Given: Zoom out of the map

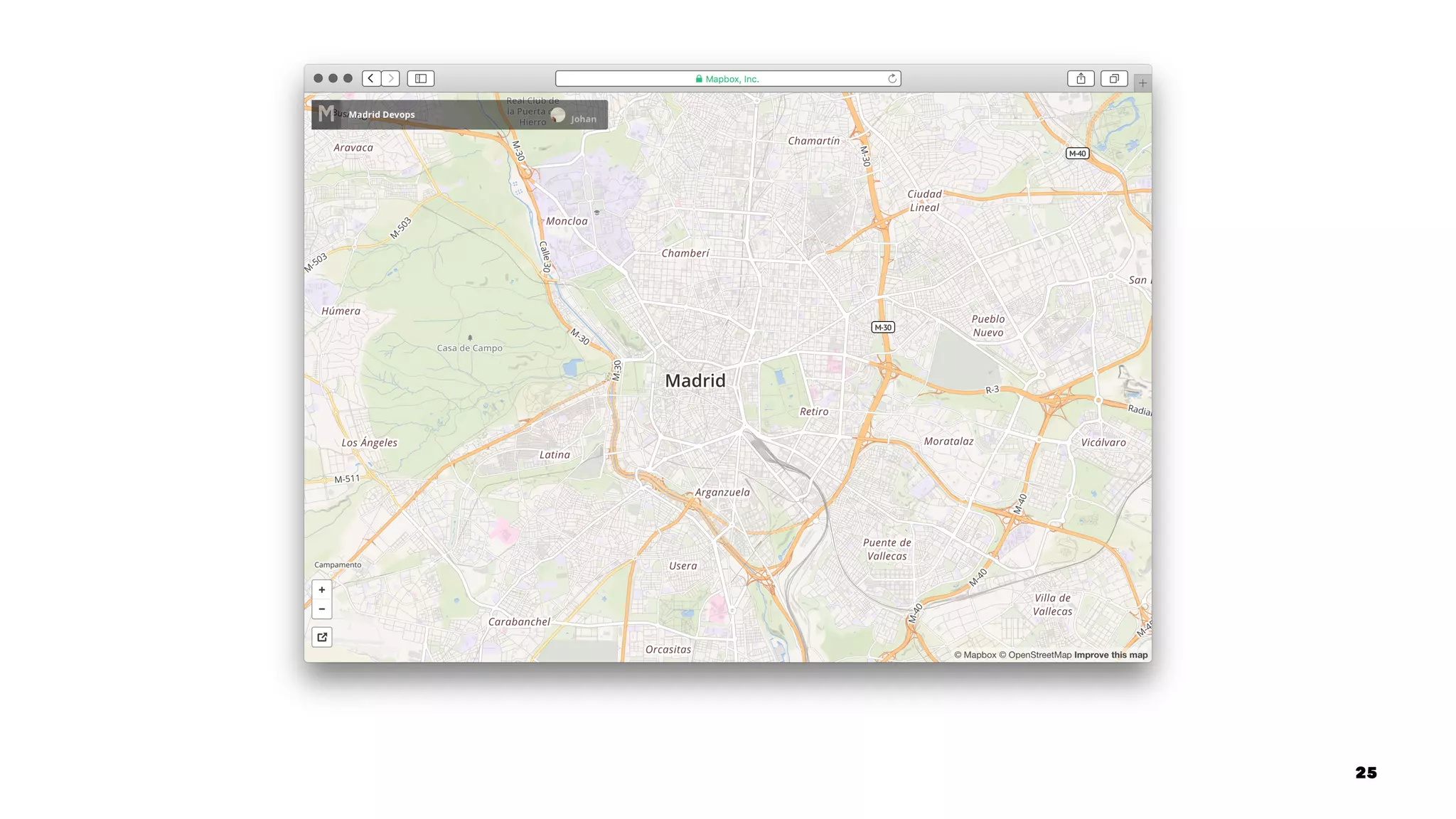Looking at the screenshot, I should tap(322, 609).
